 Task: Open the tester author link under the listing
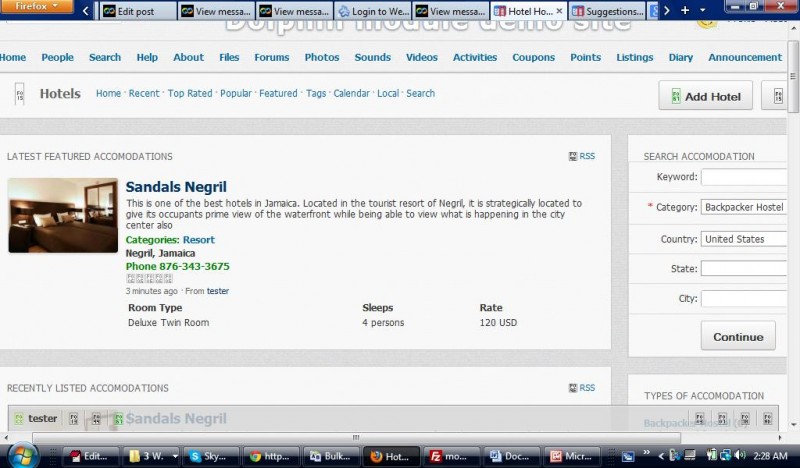pyautogui.click(x=218, y=291)
